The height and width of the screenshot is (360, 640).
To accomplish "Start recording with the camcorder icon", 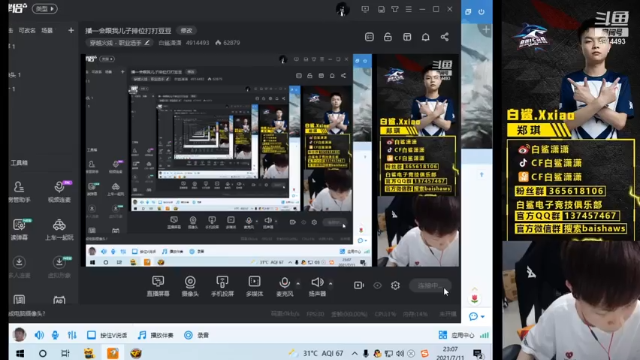I will pos(359,285).
